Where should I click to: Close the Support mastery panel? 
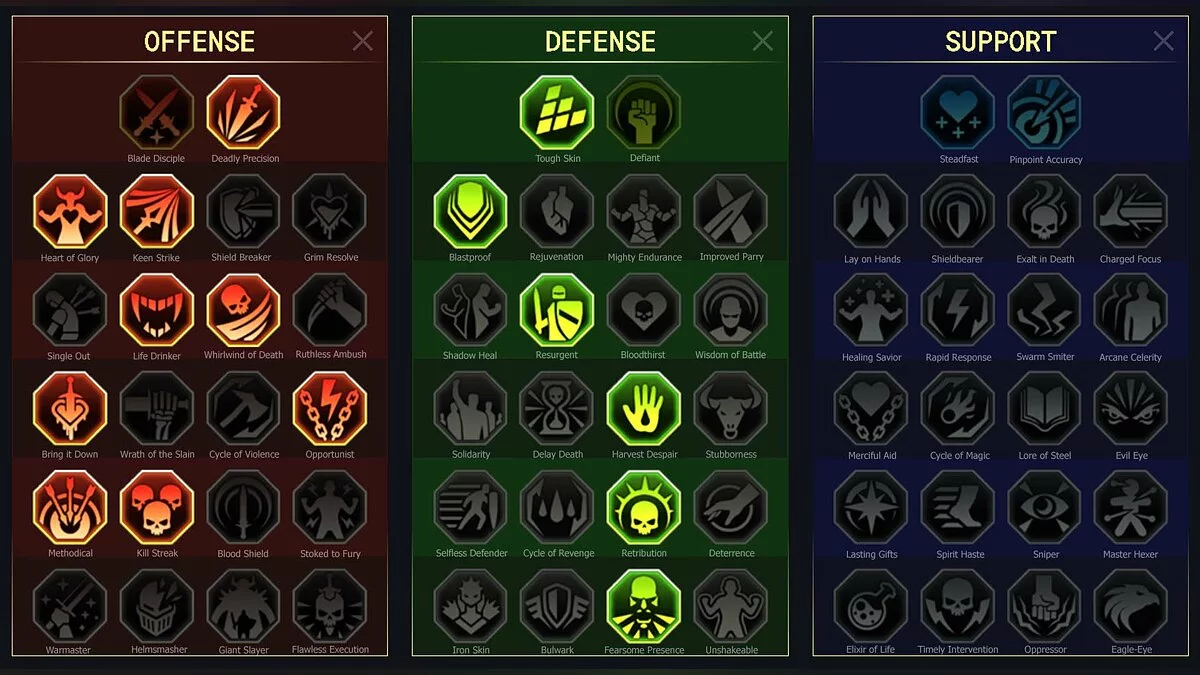tap(1164, 41)
